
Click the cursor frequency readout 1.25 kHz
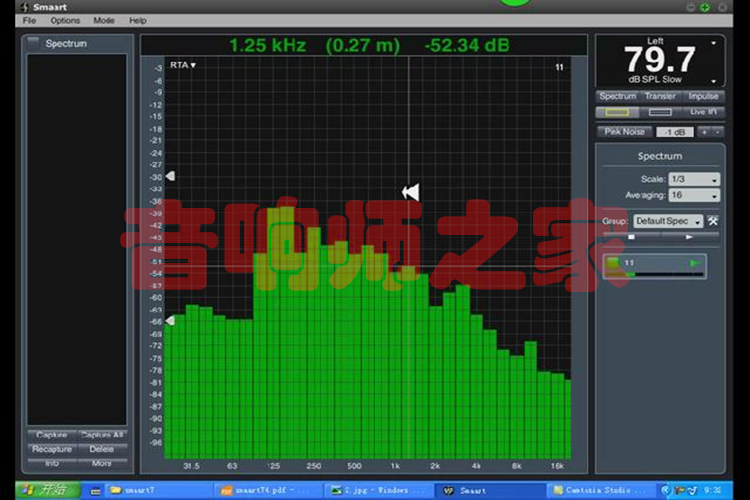(x=267, y=45)
